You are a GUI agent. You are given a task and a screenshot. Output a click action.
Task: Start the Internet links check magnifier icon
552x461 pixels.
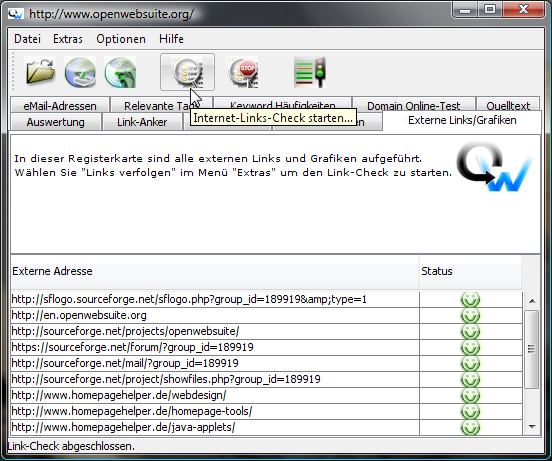point(187,72)
